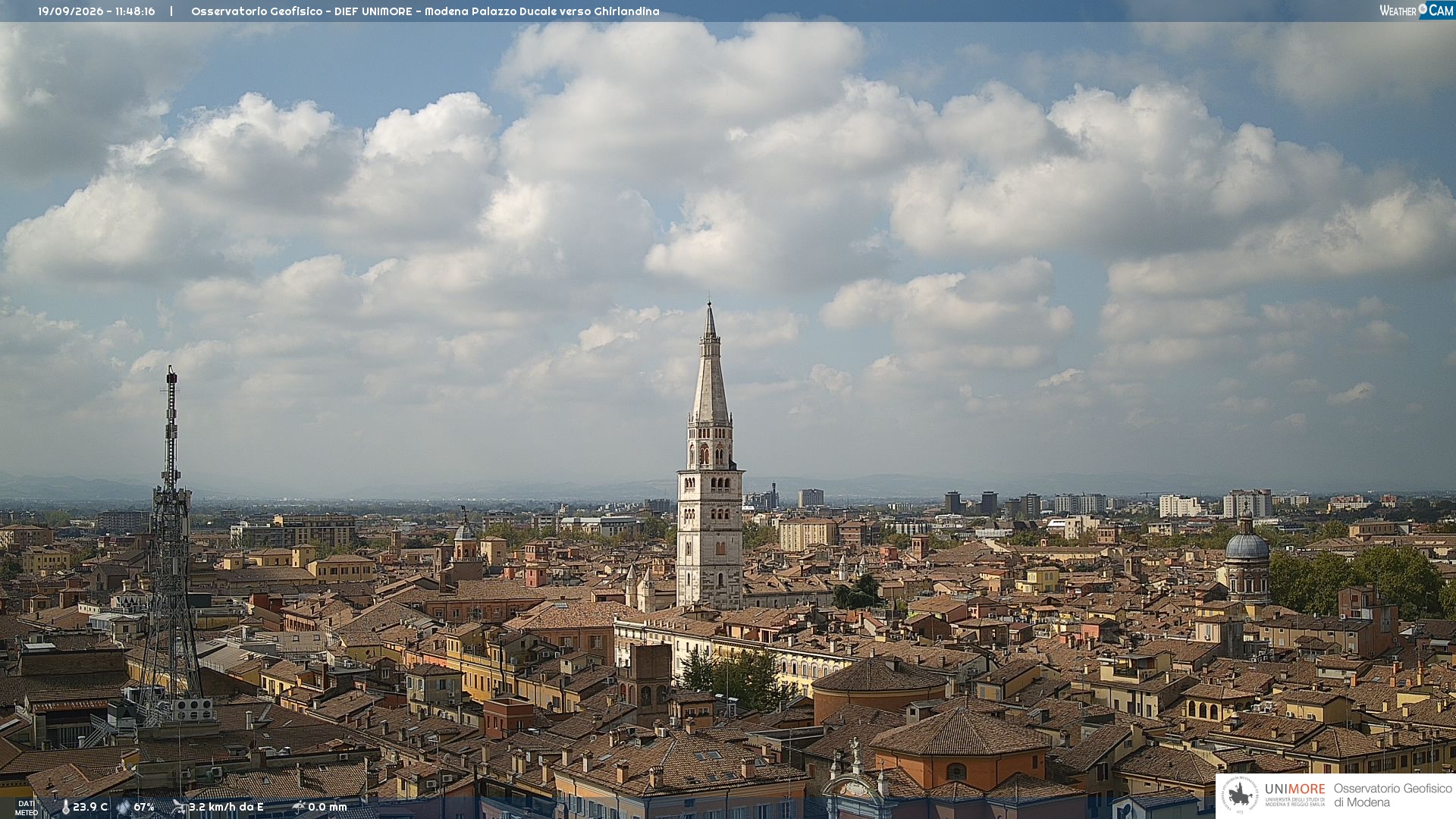Select the 3.2 km/h da E wind reading
The width and height of the screenshot is (1456, 819).
tap(226, 807)
